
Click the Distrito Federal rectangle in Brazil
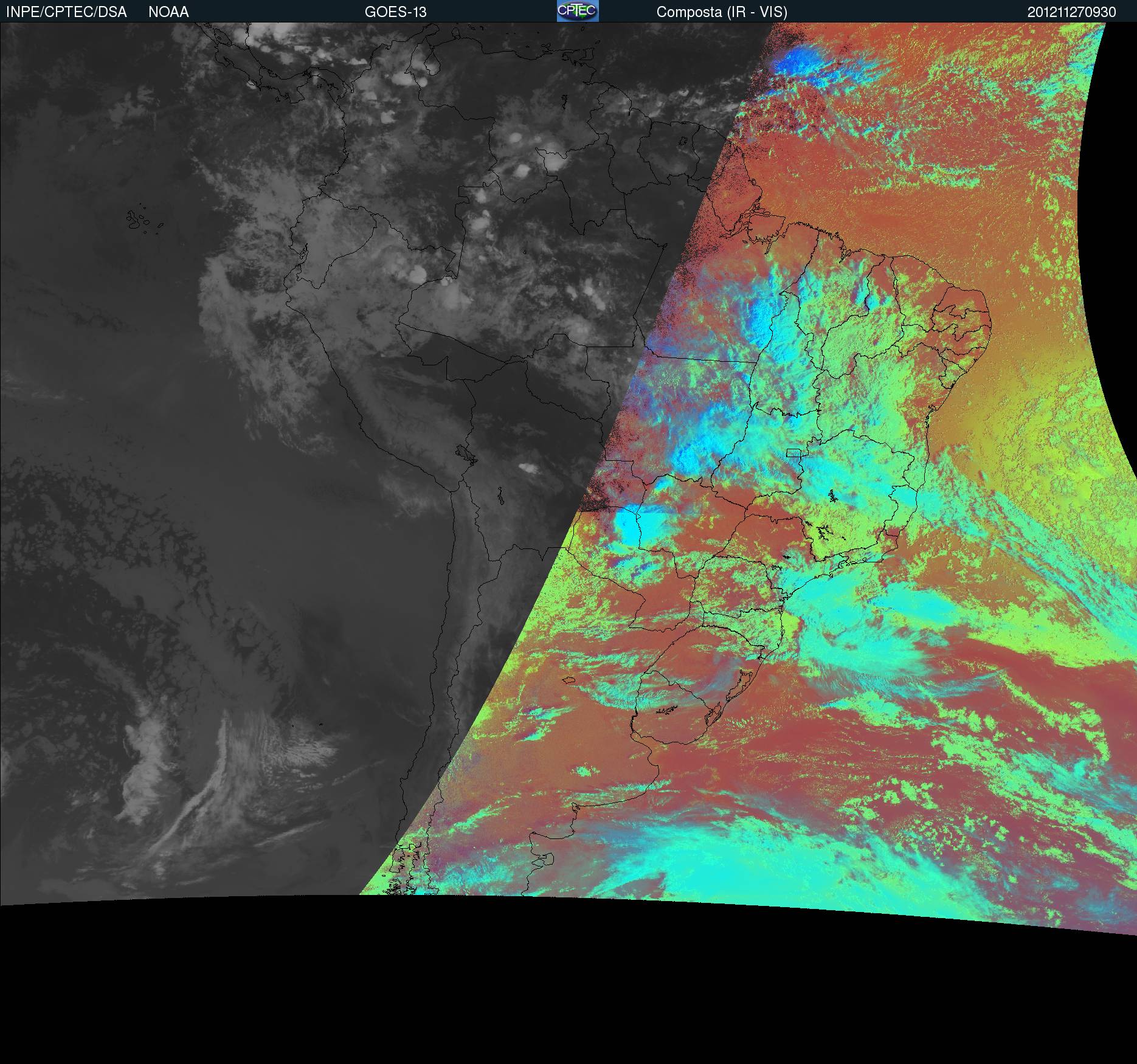click(x=794, y=452)
